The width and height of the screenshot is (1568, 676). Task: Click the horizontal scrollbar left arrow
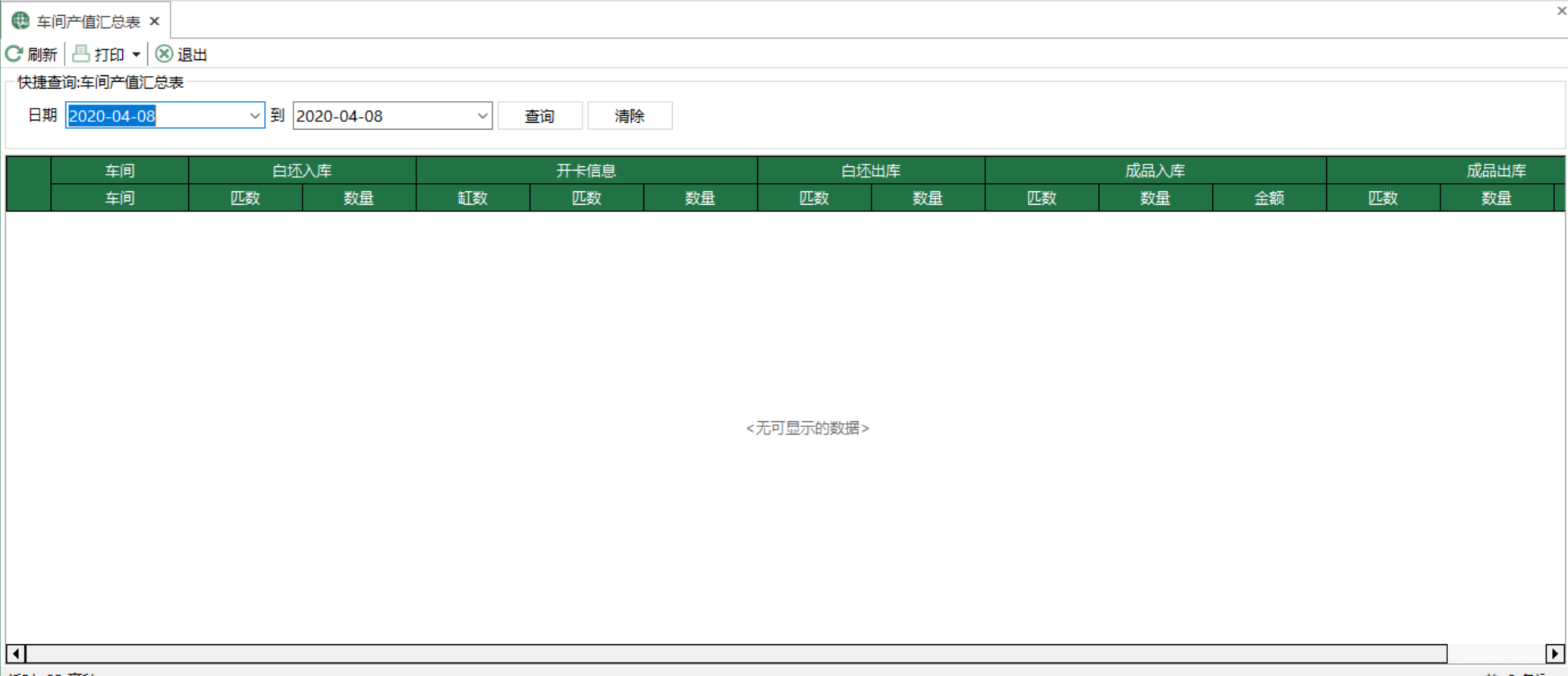coord(15,653)
